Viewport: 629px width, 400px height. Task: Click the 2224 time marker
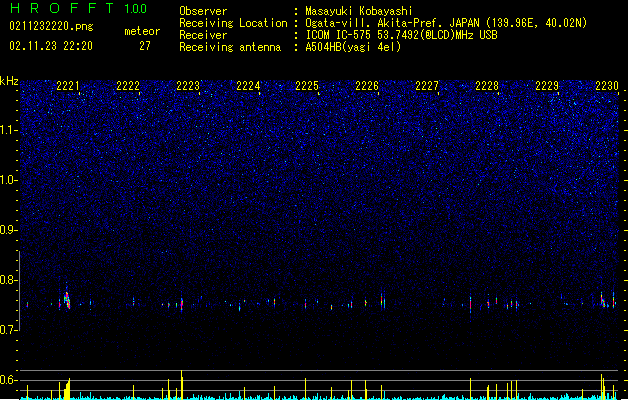tap(248, 86)
